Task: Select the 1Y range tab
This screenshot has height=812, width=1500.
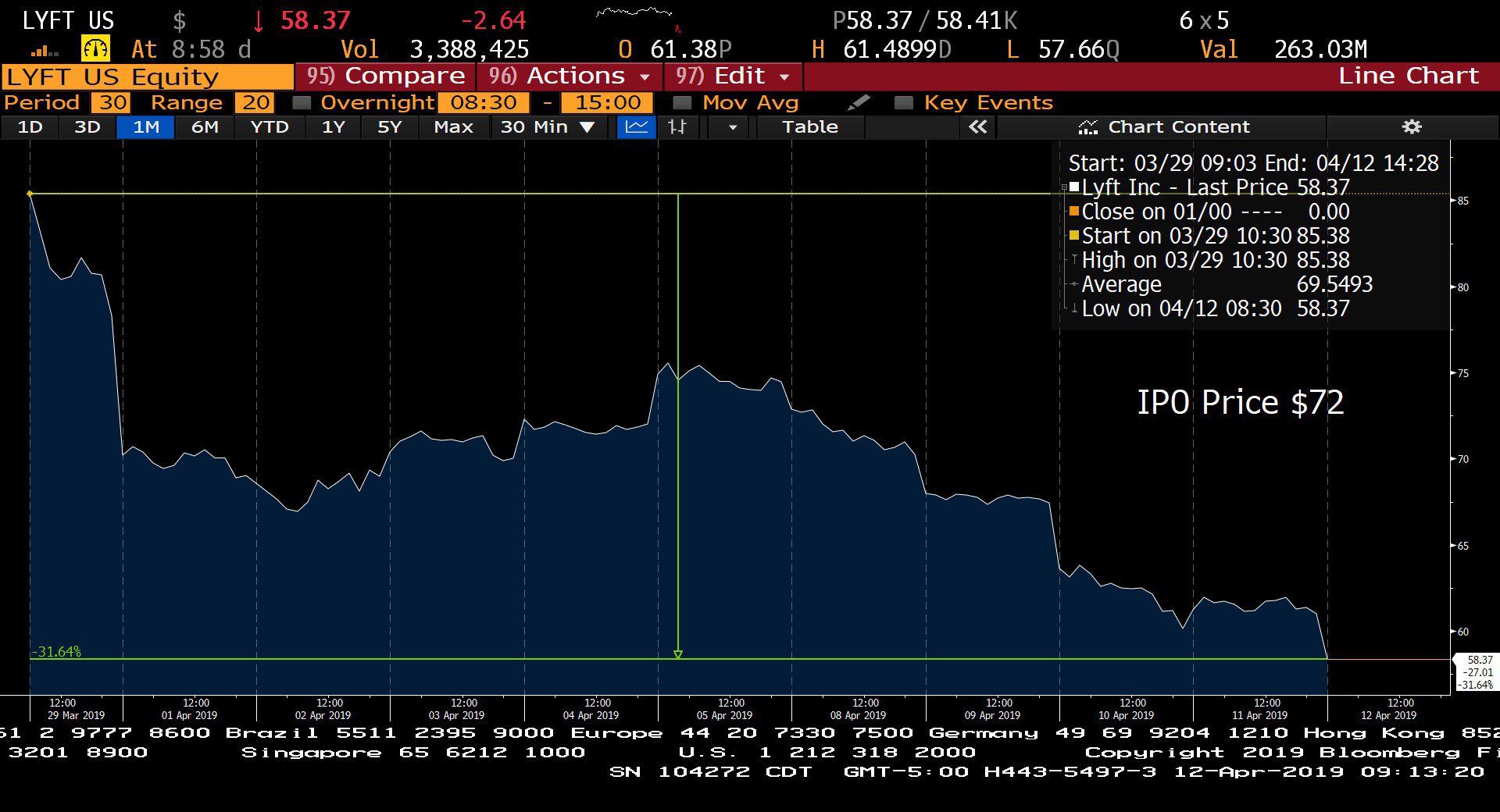Action: tap(333, 126)
